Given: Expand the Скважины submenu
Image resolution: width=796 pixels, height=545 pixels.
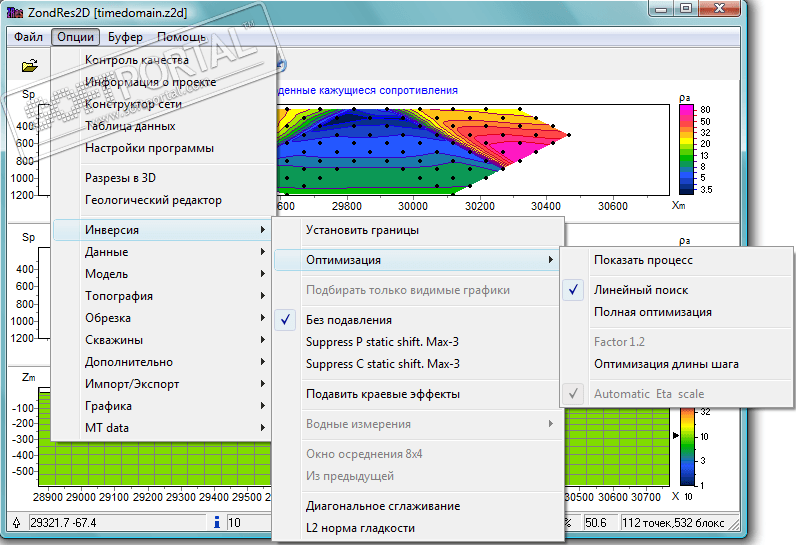Looking at the screenshot, I should click(x=162, y=340).
